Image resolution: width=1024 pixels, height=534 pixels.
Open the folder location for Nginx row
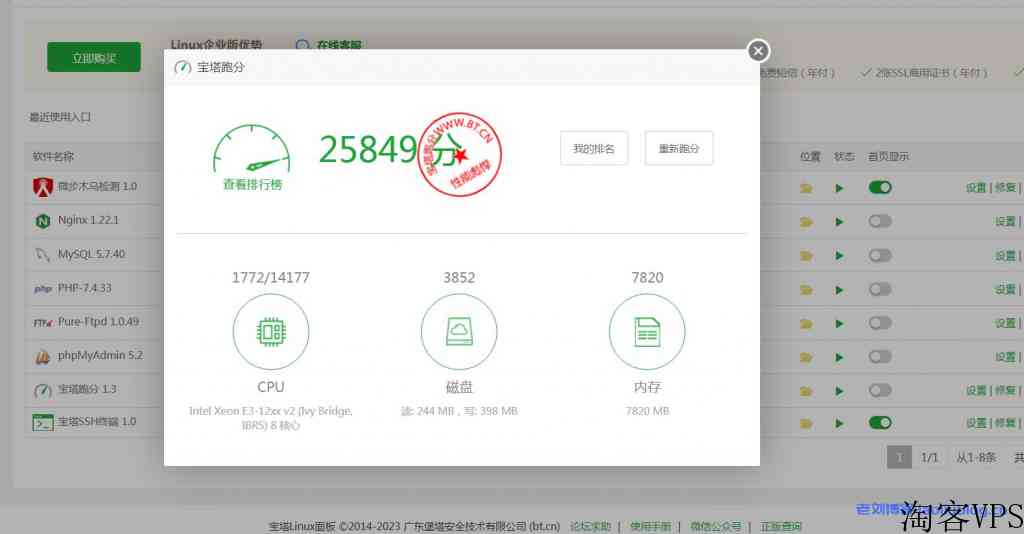(x=807, y=222)
